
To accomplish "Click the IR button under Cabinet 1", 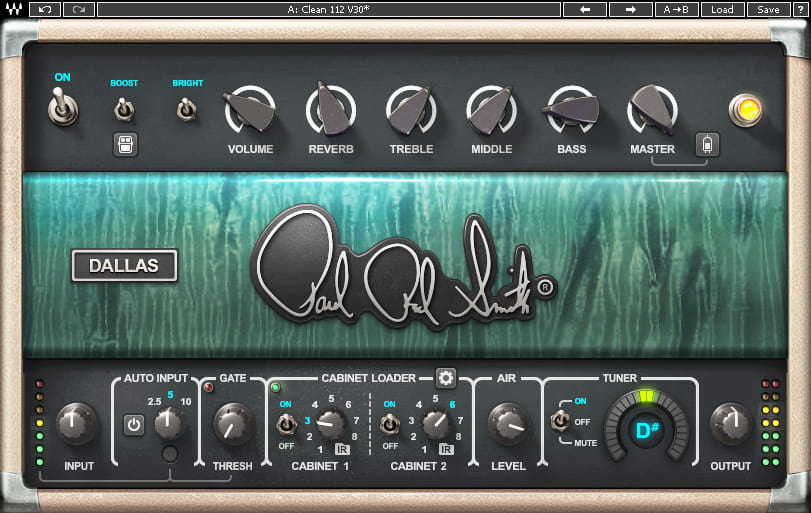I will click(342, 449).
